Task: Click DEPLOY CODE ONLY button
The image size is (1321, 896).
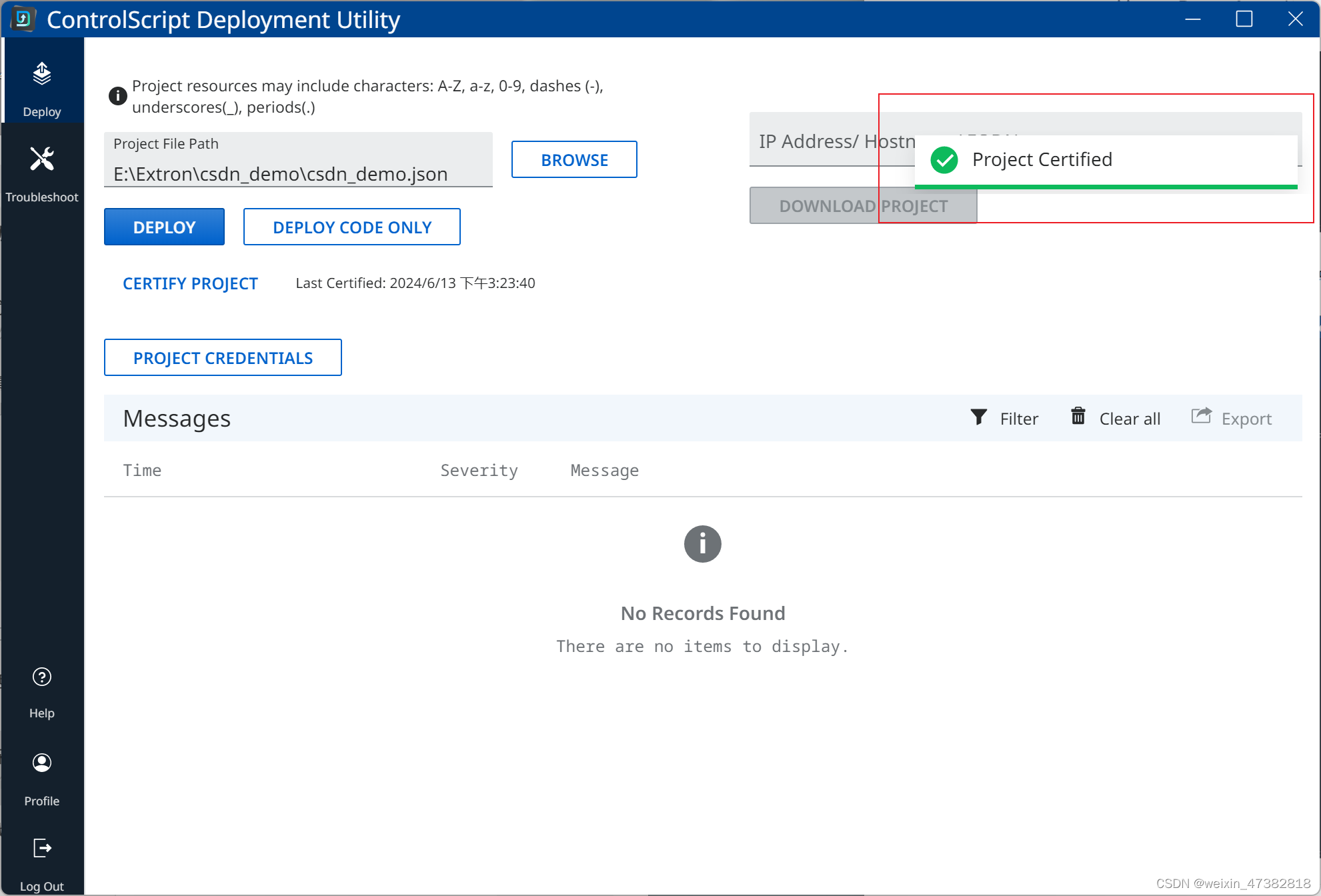Action: [351, 227]
